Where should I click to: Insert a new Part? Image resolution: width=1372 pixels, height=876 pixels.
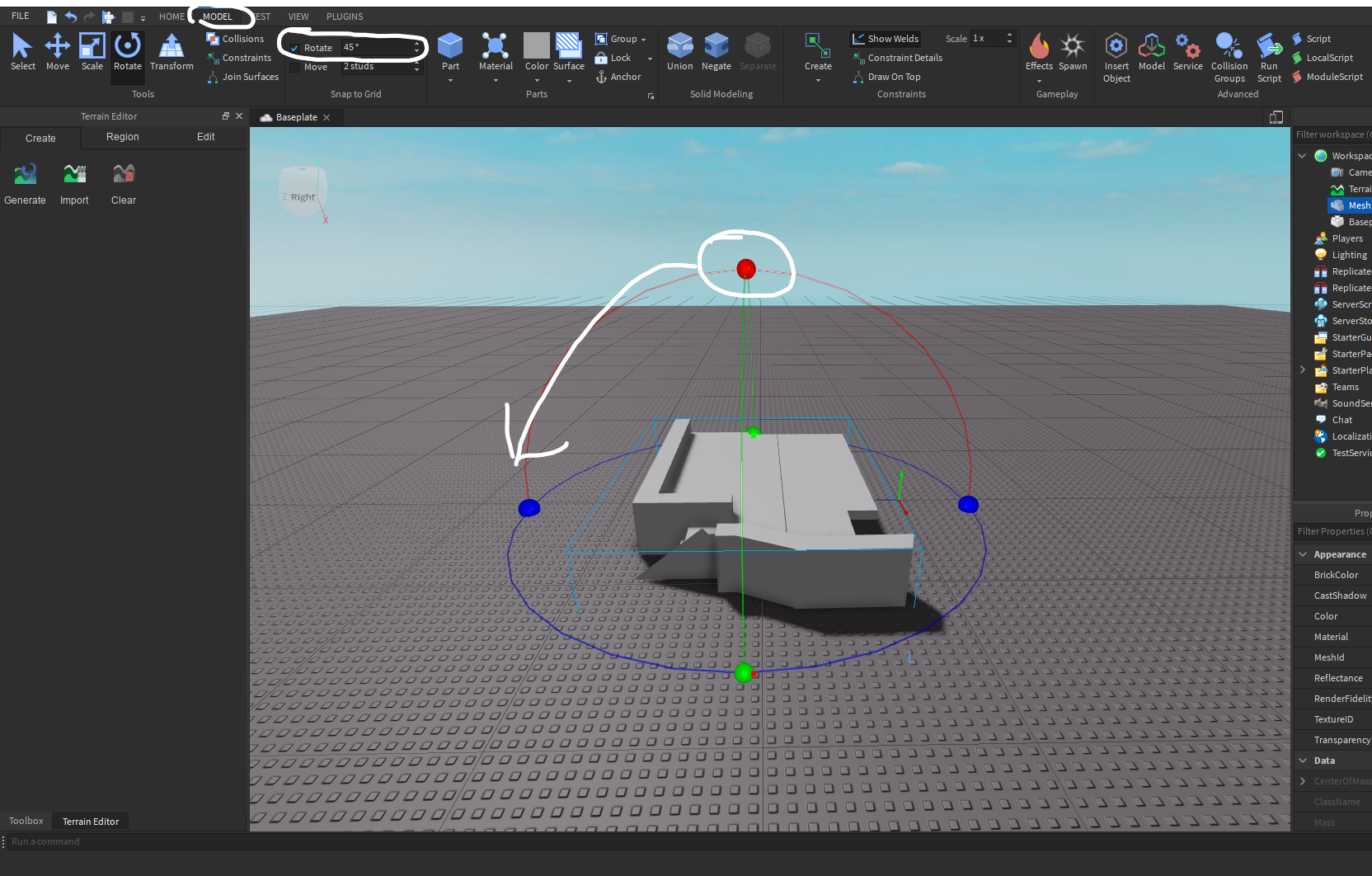[450, 51]
